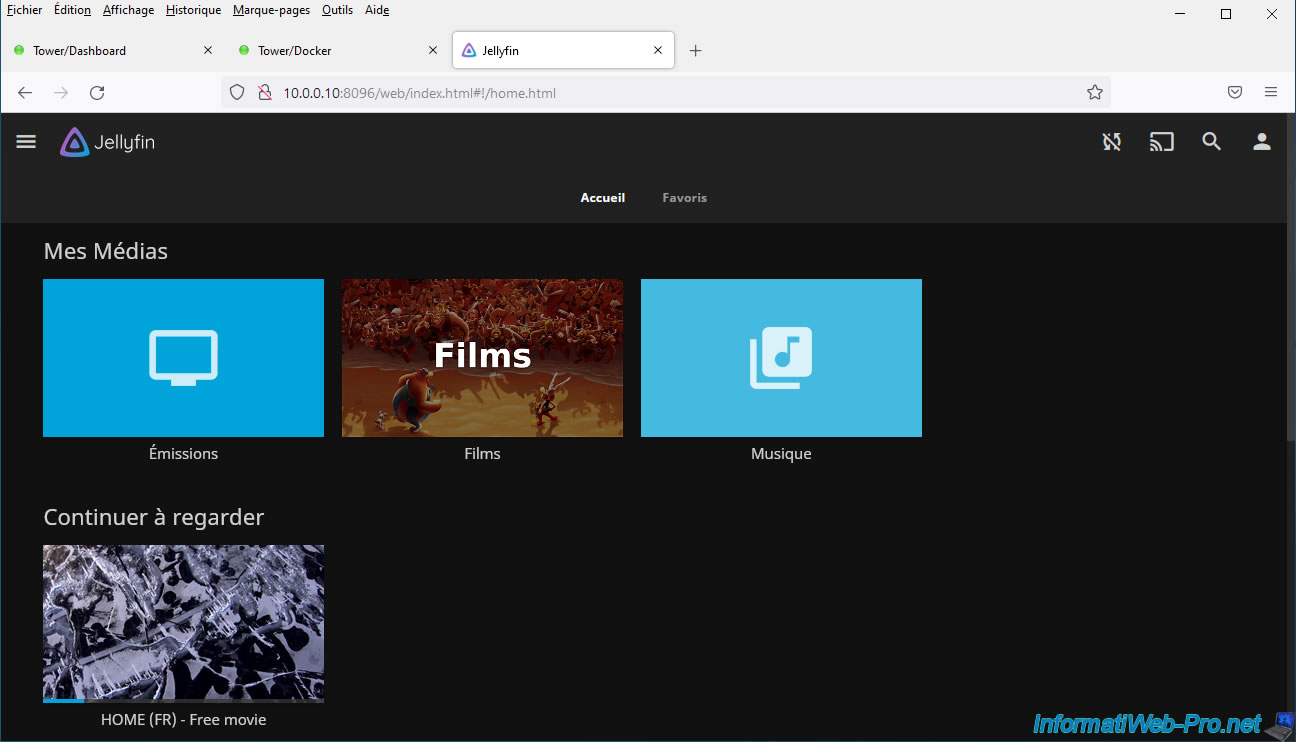Open the Historique menu
The height and width of the screenshot is (742, 1296).
coord(193,10)
